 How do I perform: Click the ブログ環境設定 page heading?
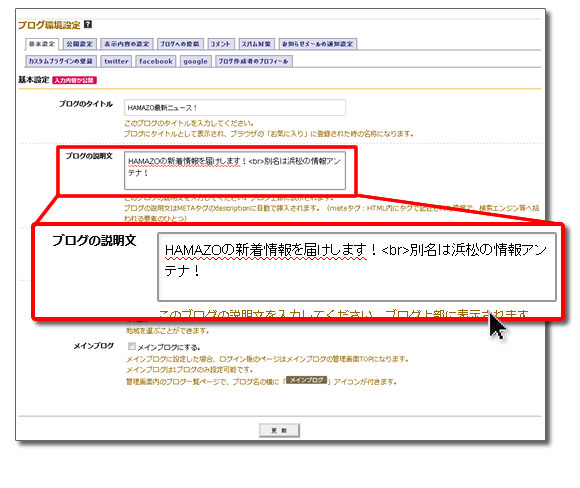pyautogui.click(x=49, y=25)
